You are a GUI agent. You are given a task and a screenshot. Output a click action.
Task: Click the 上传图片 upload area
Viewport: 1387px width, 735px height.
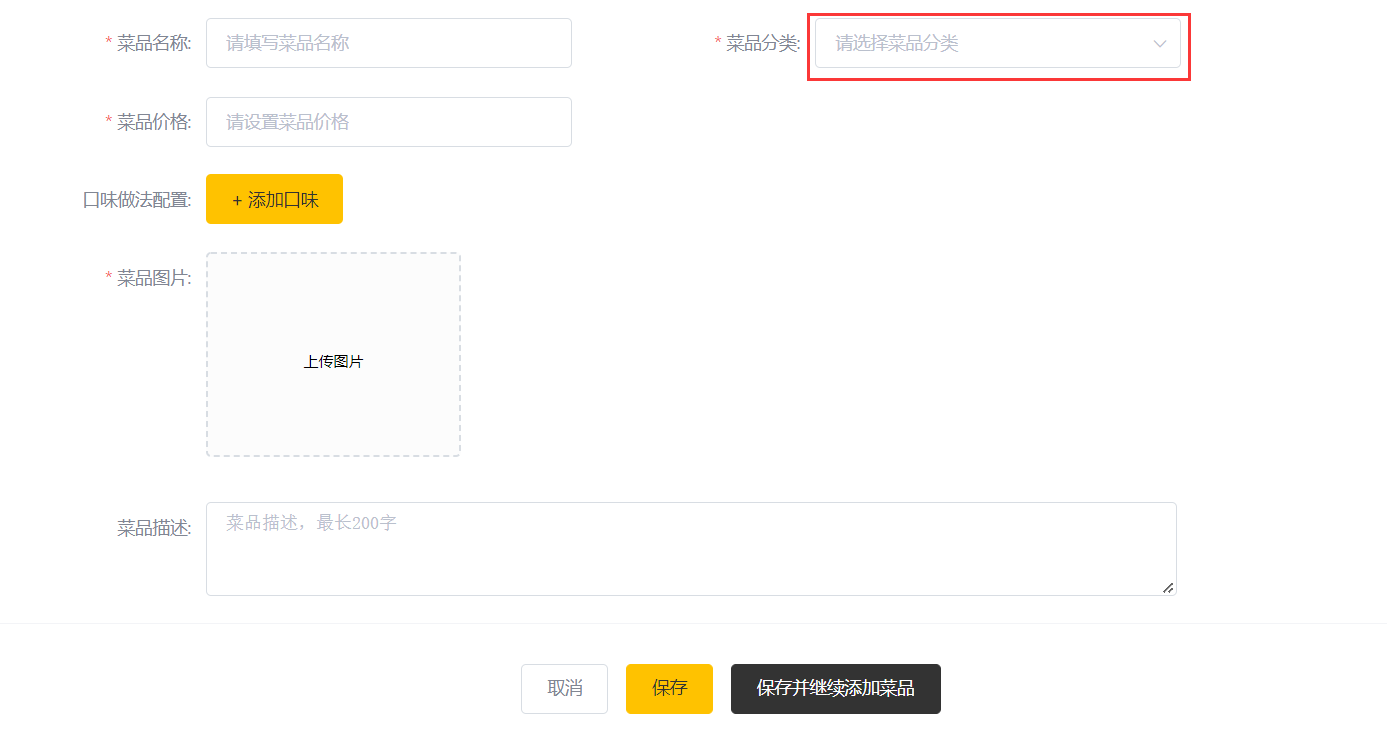pyautogui.click(x=333, y=355)
